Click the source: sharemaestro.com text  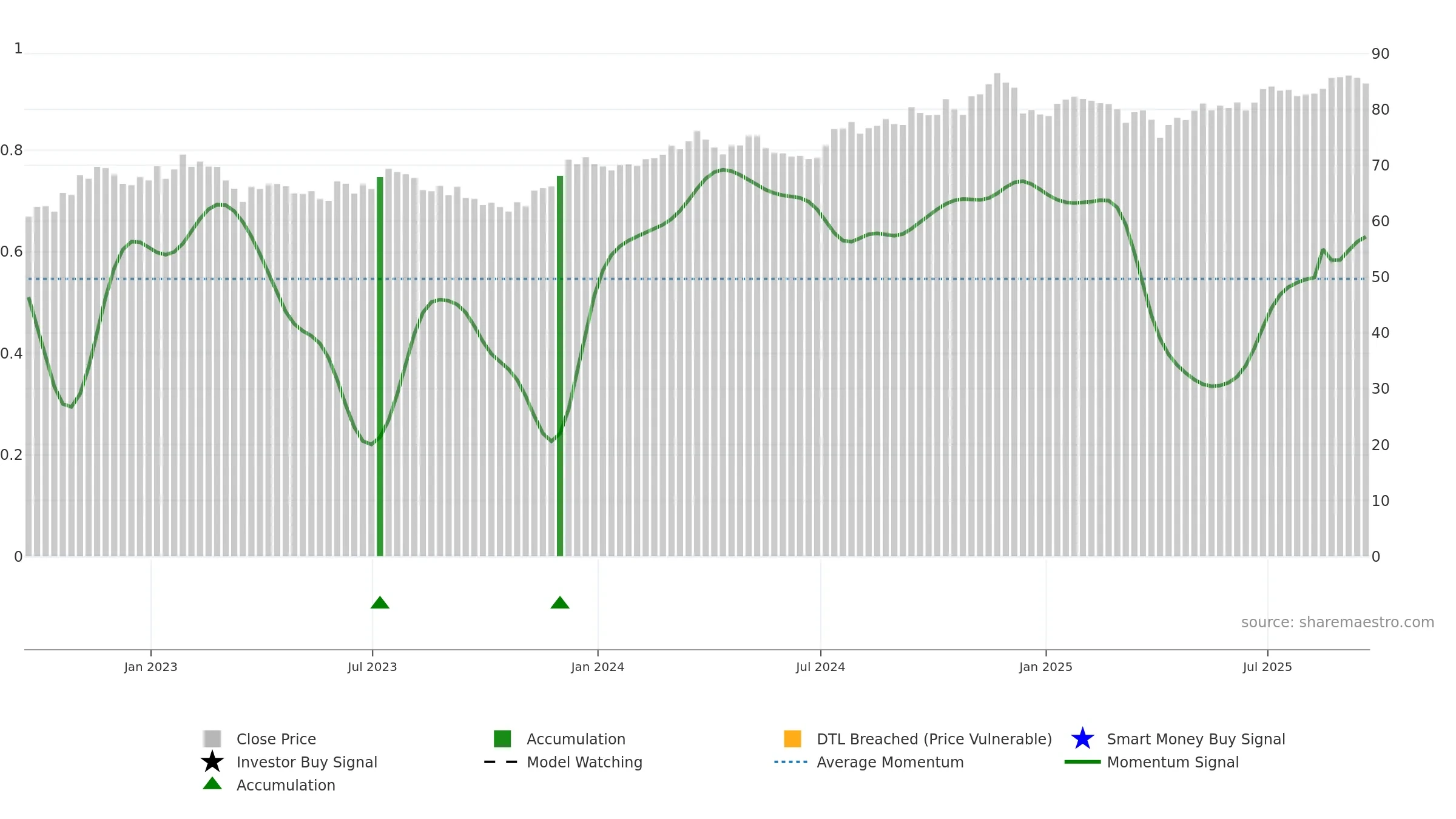point(1337,622)
